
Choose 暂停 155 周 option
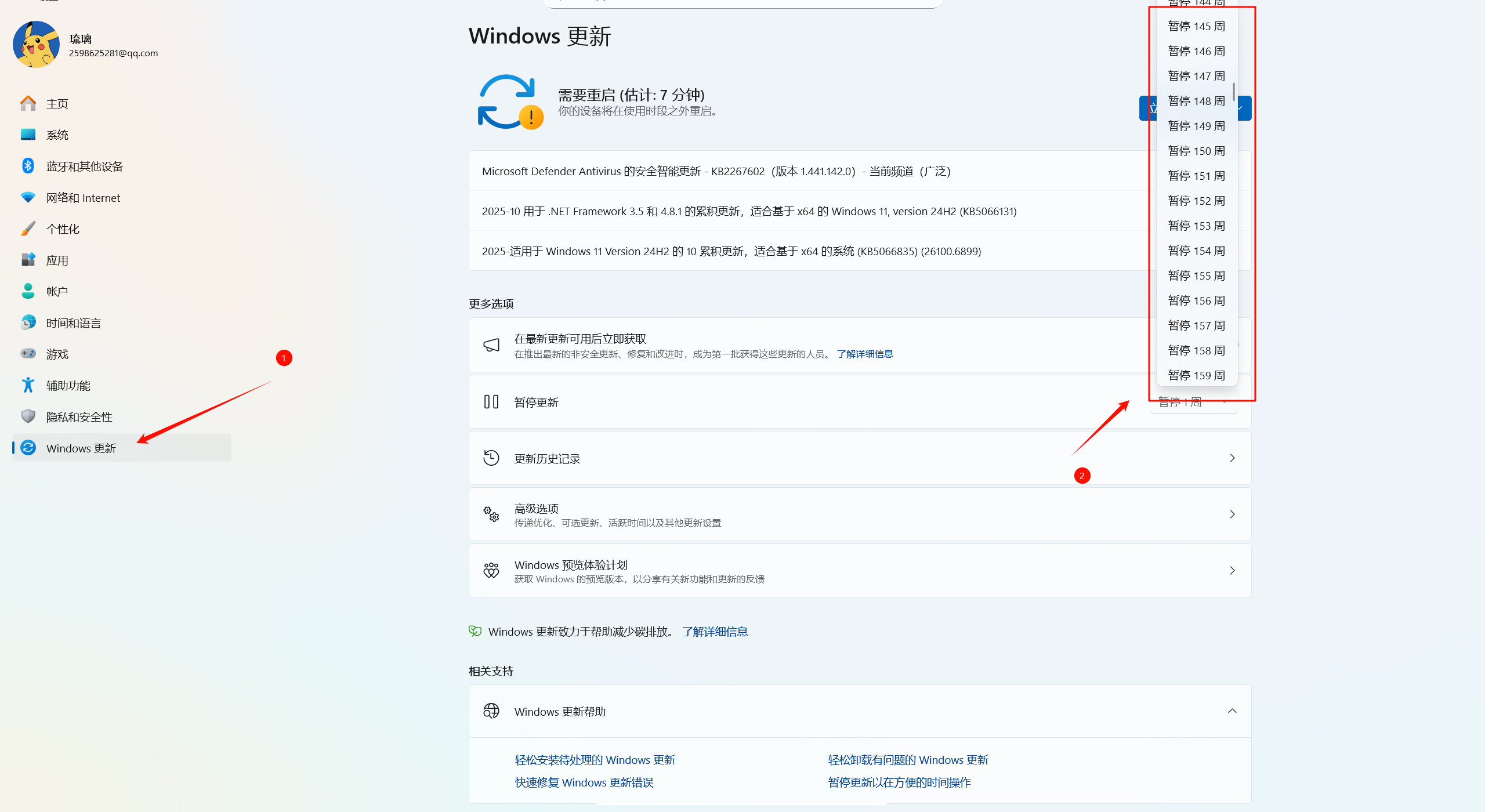(1196, 275)
